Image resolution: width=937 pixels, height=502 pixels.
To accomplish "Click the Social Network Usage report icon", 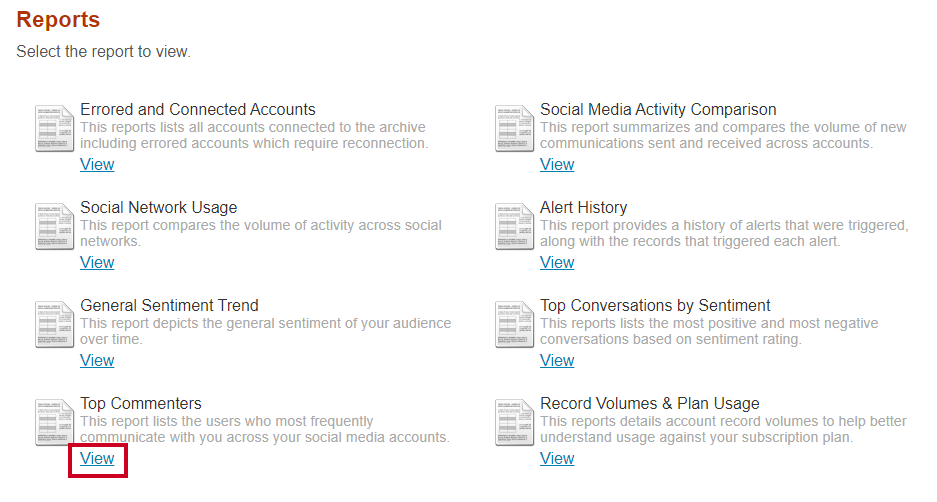I will [x=54, y=226].
